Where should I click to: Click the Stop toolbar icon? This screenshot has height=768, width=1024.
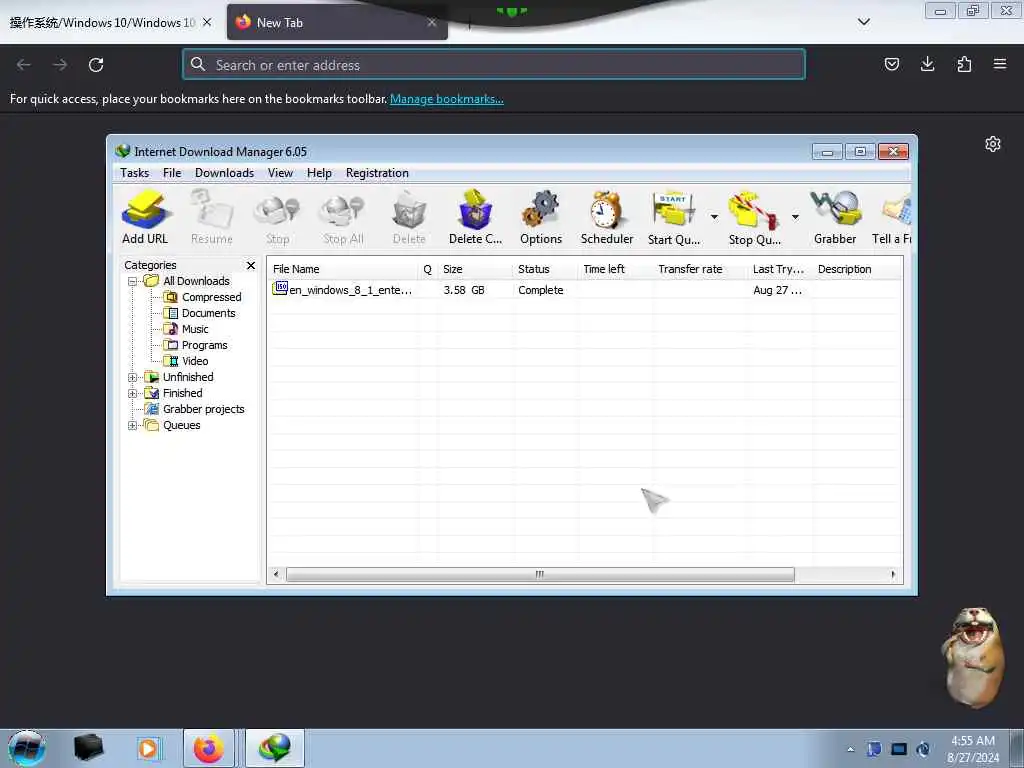pos(278,217)
